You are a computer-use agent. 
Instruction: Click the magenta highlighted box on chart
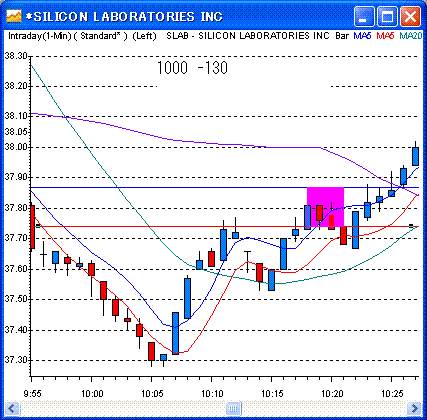pos(325,207)
